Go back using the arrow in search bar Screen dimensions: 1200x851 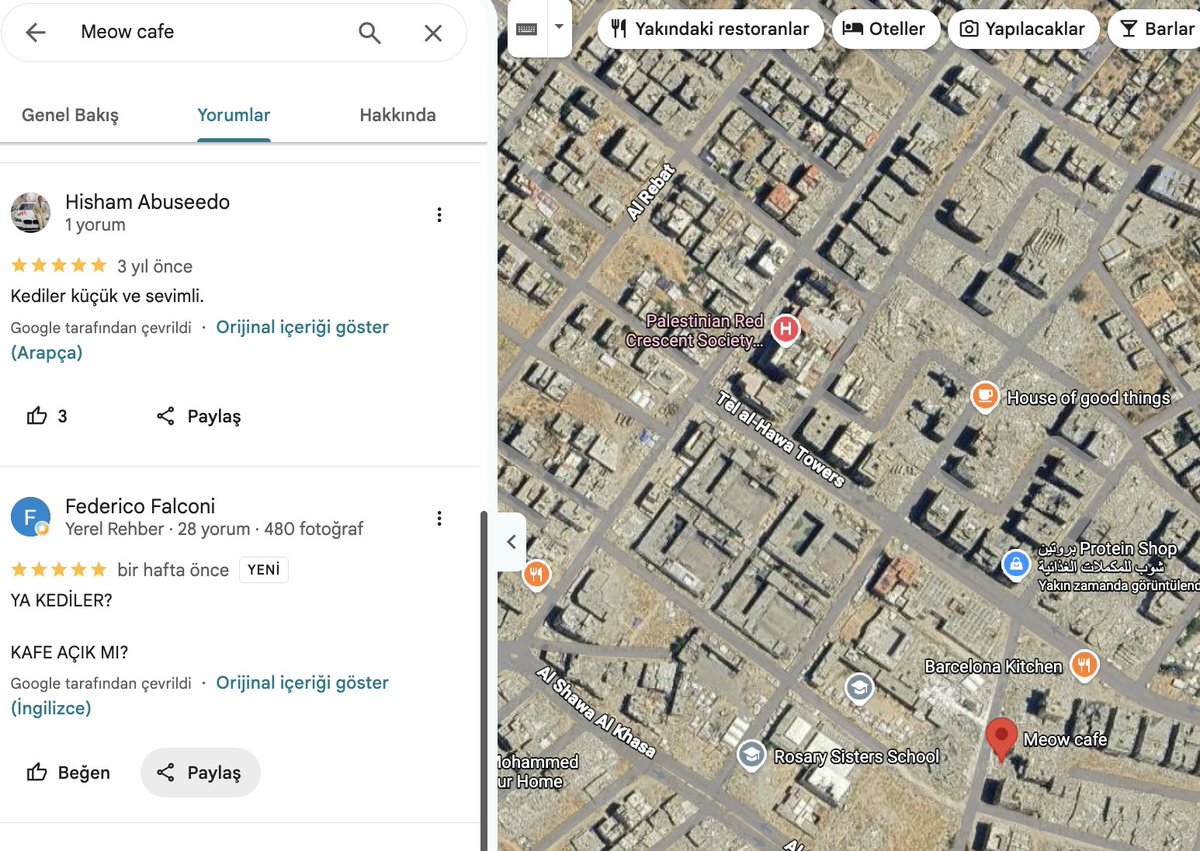36,32
